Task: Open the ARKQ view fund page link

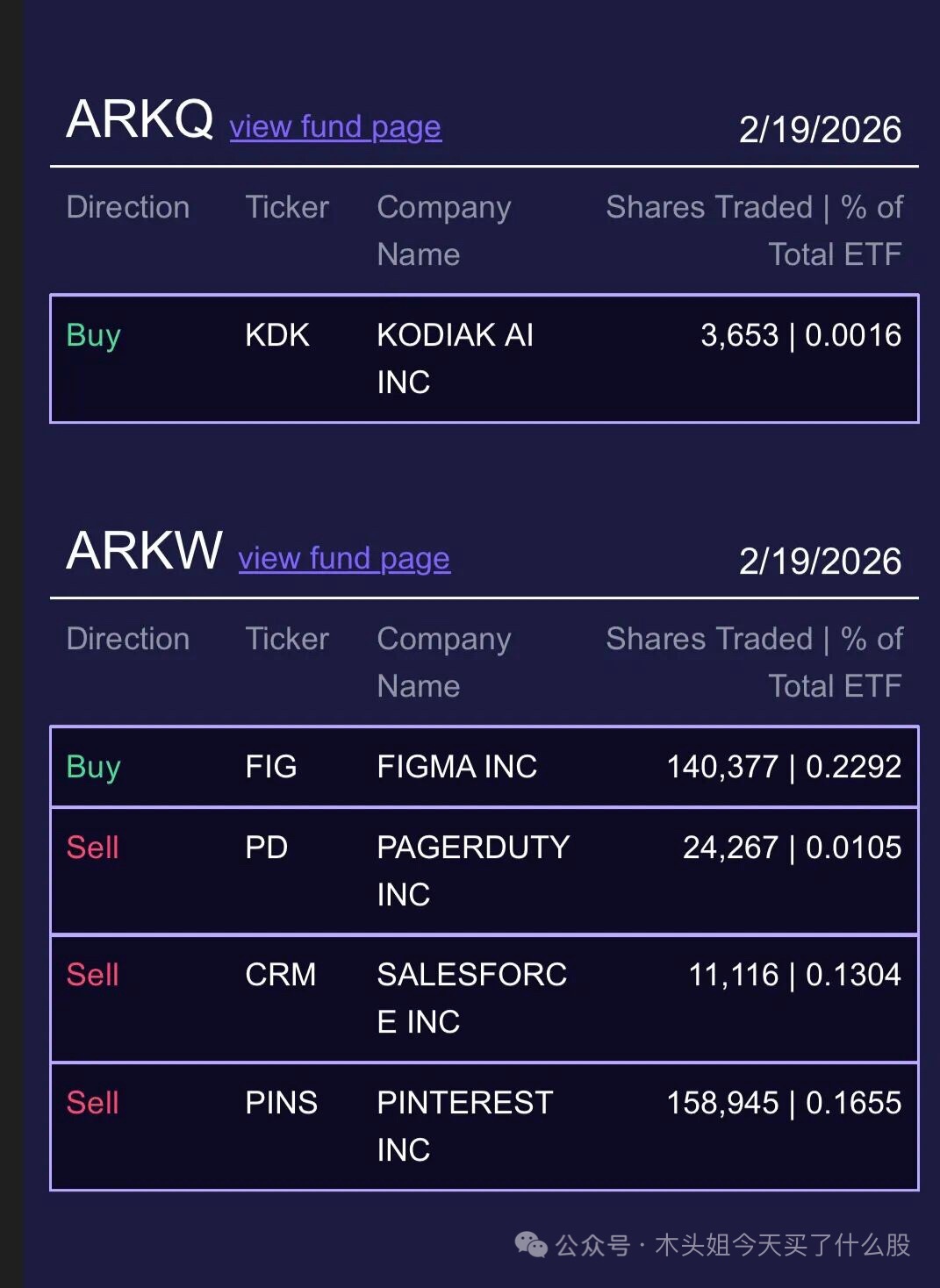Action: (334, 127)
